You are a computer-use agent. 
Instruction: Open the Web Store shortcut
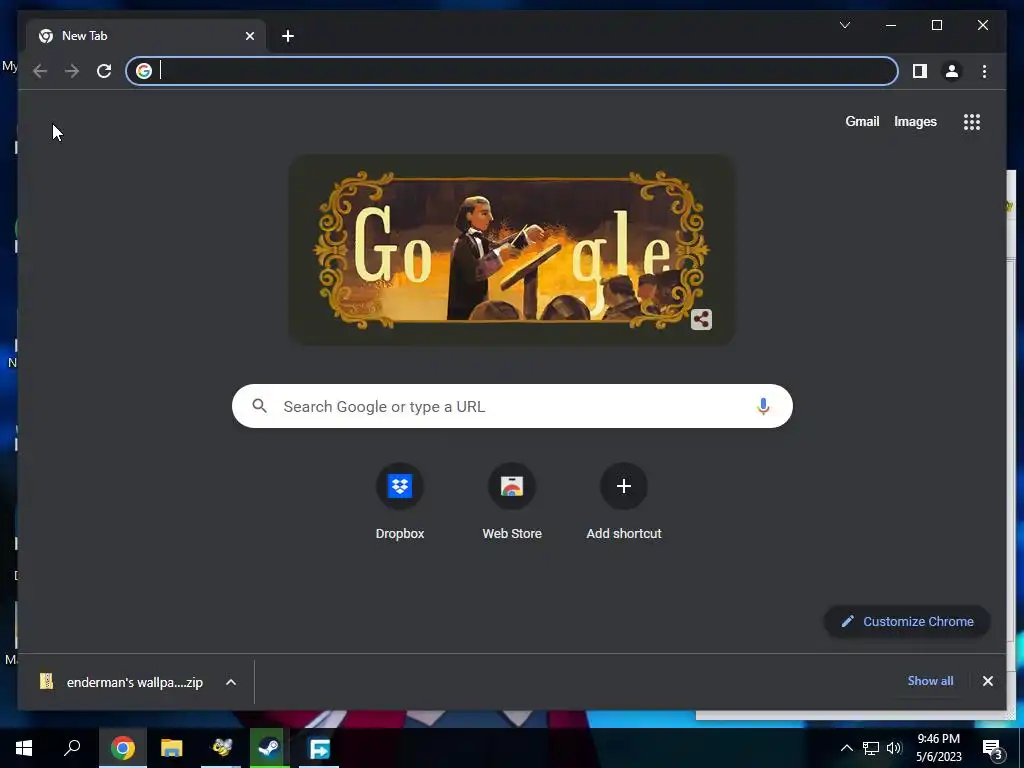pyautogui.click(x=511, y=502)
